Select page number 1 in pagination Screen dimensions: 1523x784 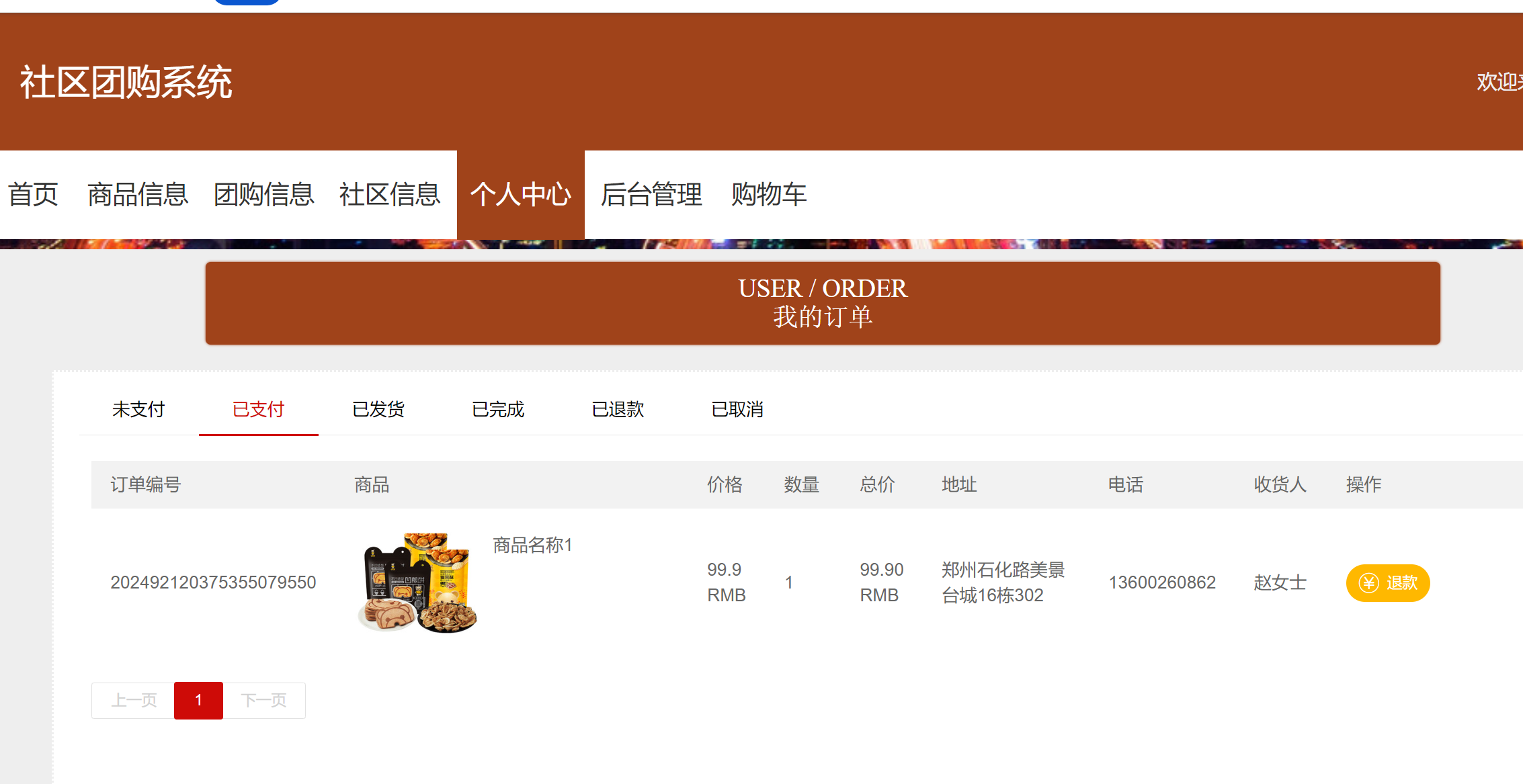tap(198, 700)
